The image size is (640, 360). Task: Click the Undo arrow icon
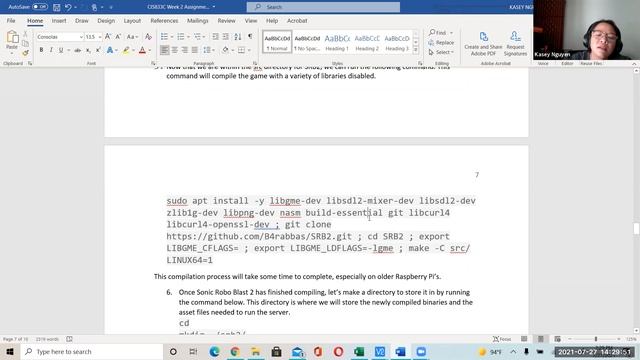pyautogui.click(x=68, y=7)
